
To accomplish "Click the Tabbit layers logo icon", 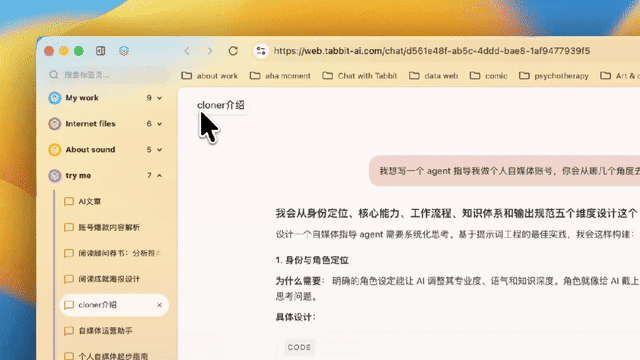I will click(124, 51).
